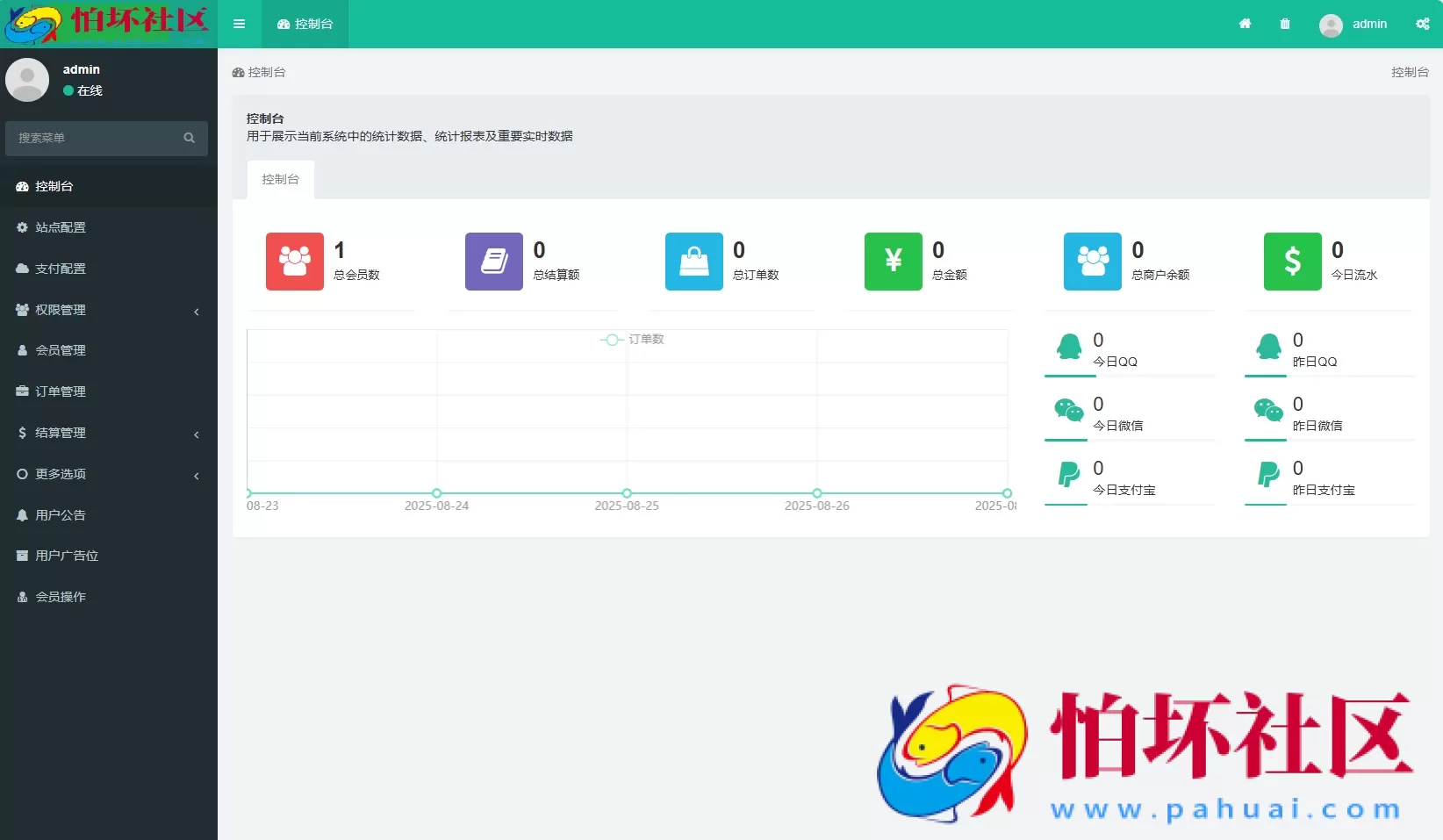This screenshot has width=1443, height=840.
Task: Click the 搜索菜单 search input field
Action: coord(97,138)
